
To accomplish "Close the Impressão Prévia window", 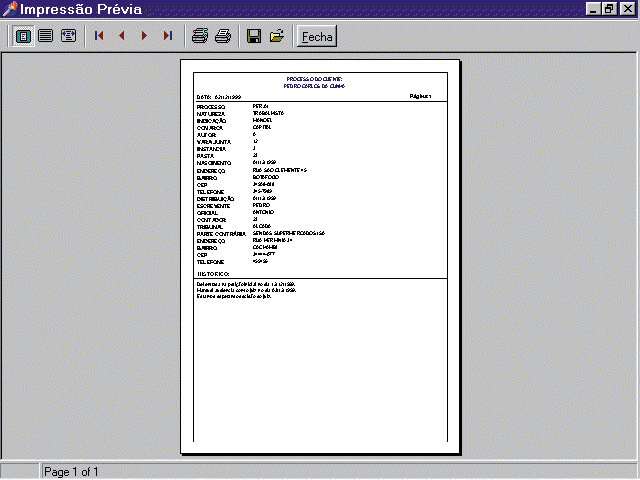I will (x=627, y=9).
